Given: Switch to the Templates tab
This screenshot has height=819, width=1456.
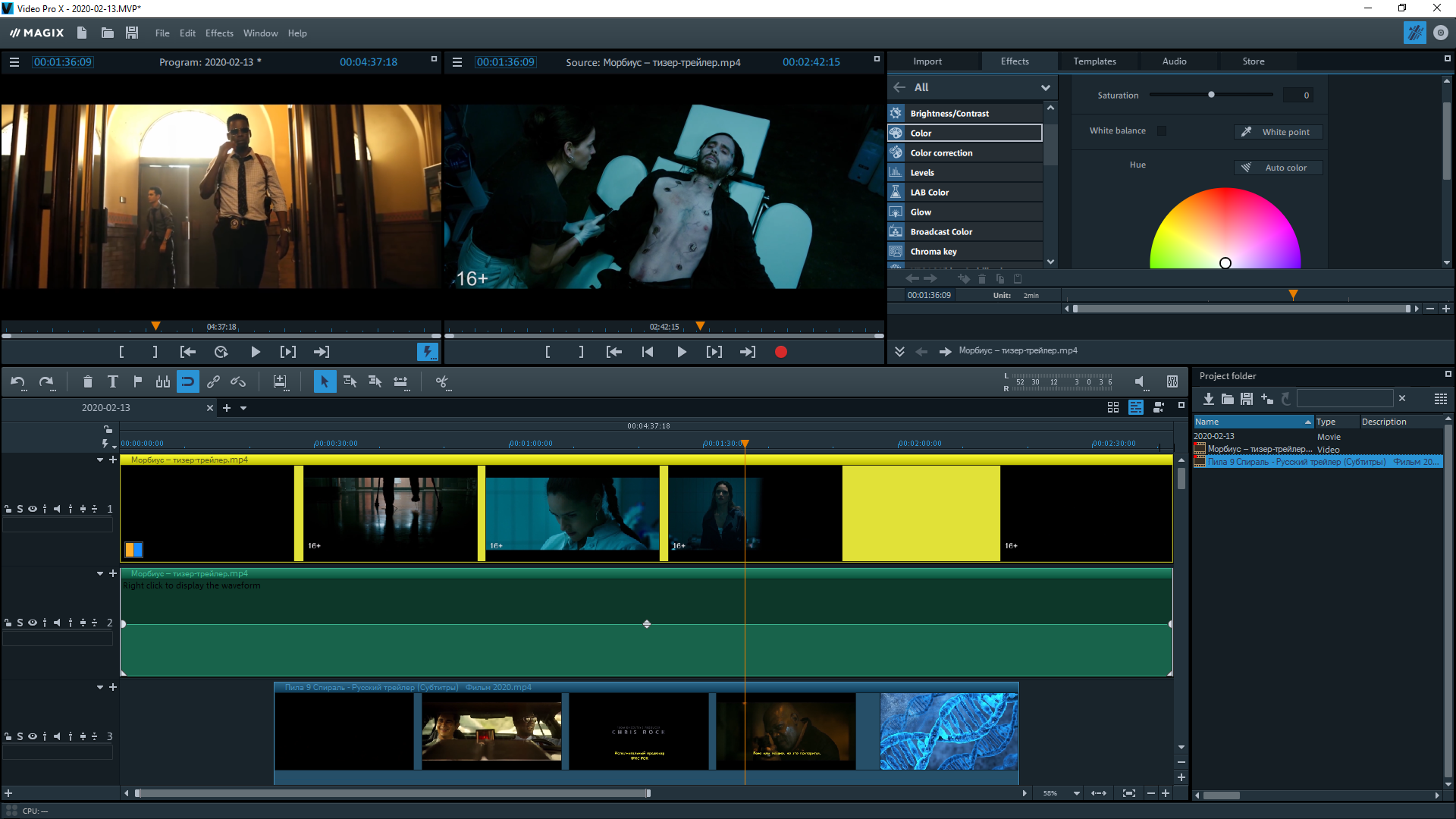Looking at the screenshot, I should 1094,61.
